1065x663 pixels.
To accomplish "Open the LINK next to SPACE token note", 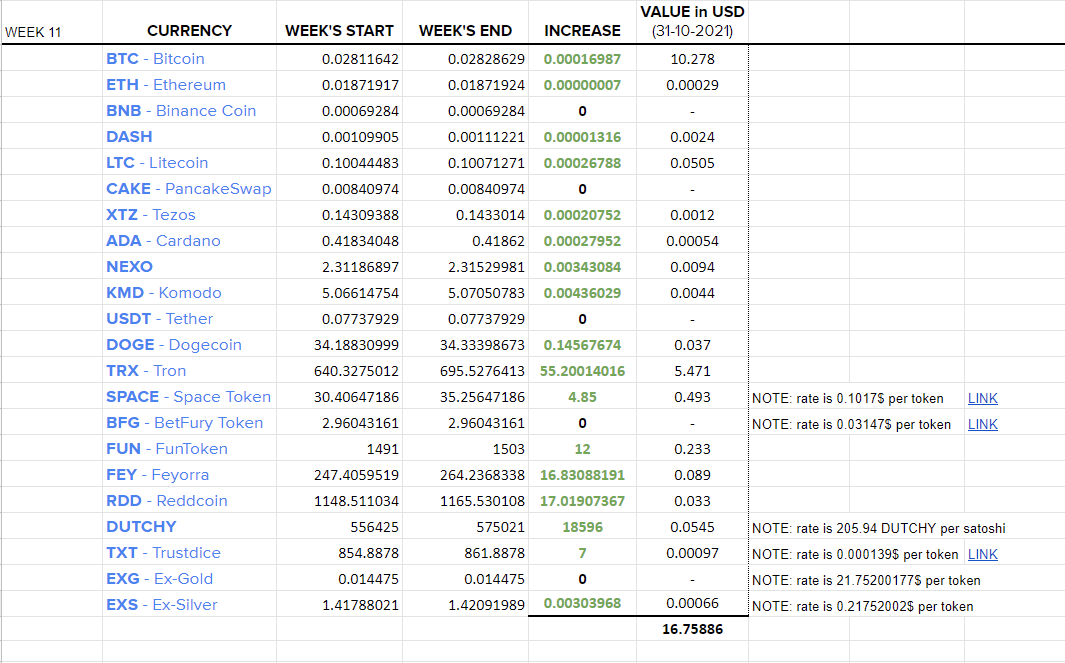I will (x=982, y=398).
